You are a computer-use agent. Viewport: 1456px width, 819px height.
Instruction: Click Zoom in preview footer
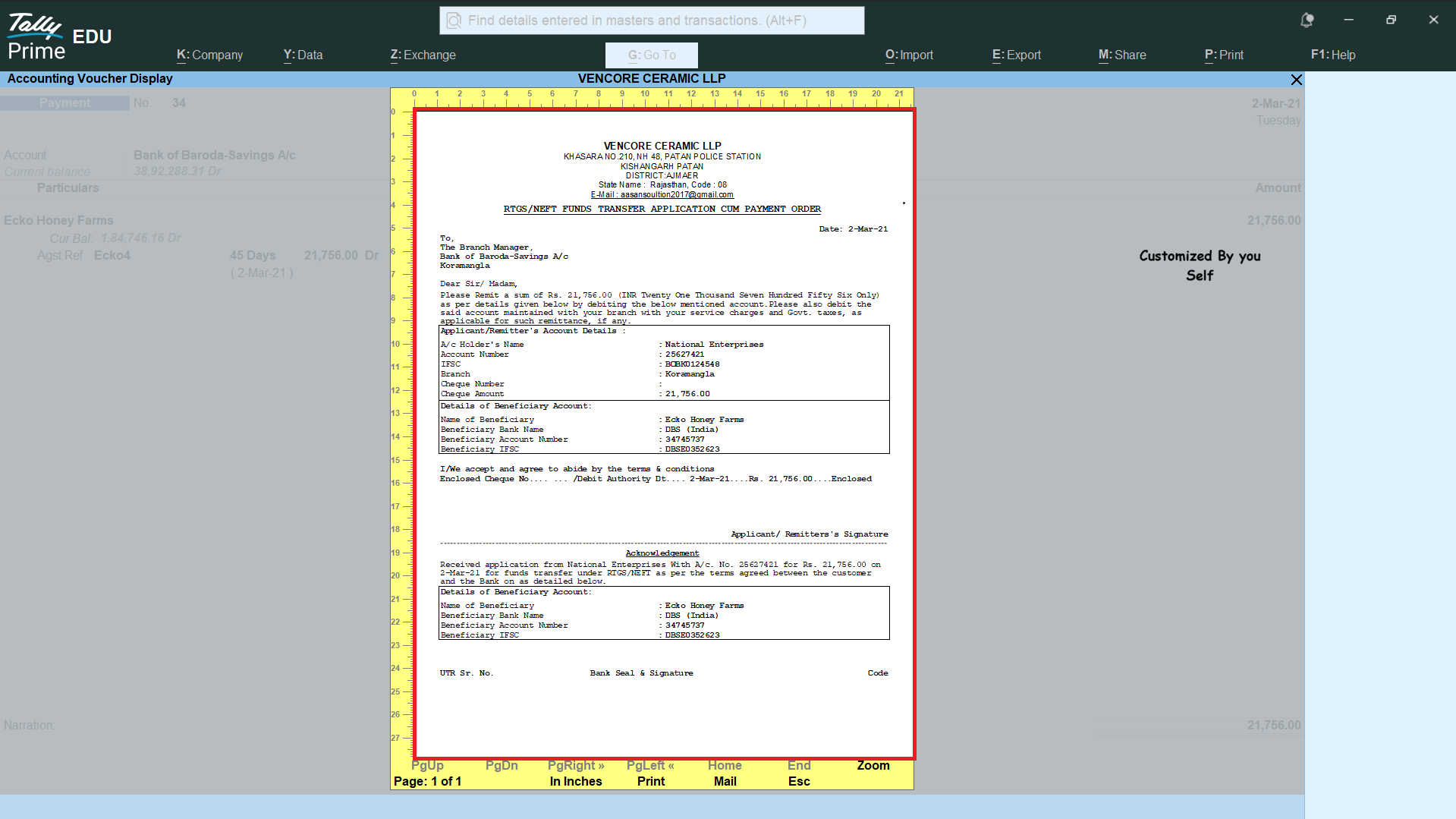point(873,765)
